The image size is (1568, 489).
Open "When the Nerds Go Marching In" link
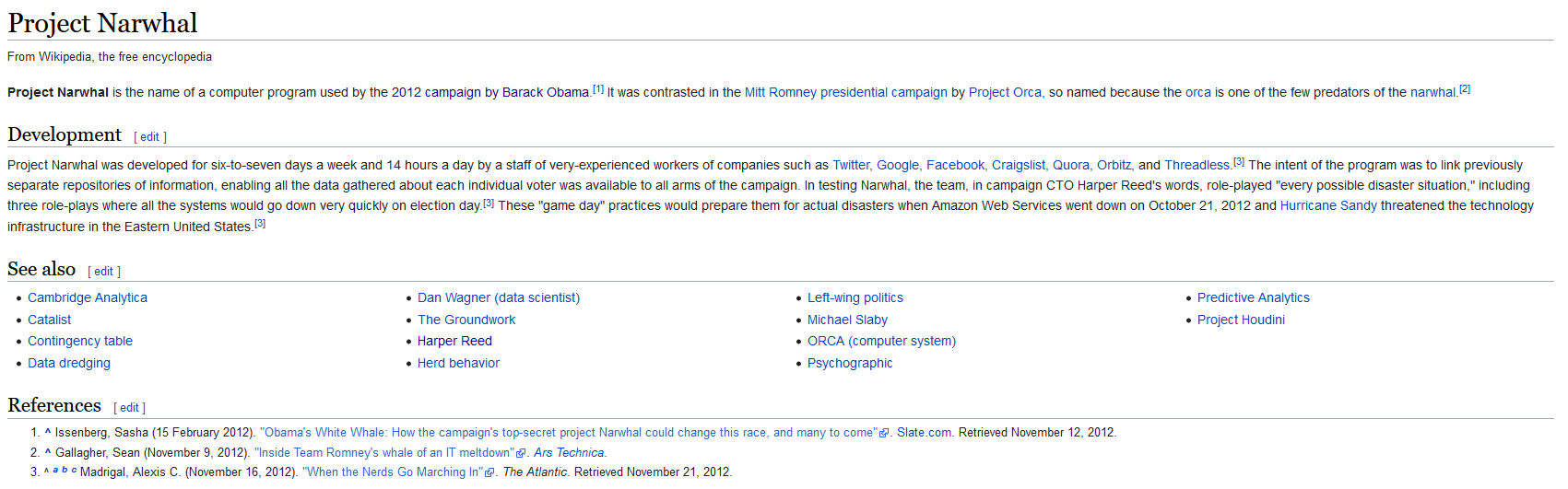coord(393,472)
